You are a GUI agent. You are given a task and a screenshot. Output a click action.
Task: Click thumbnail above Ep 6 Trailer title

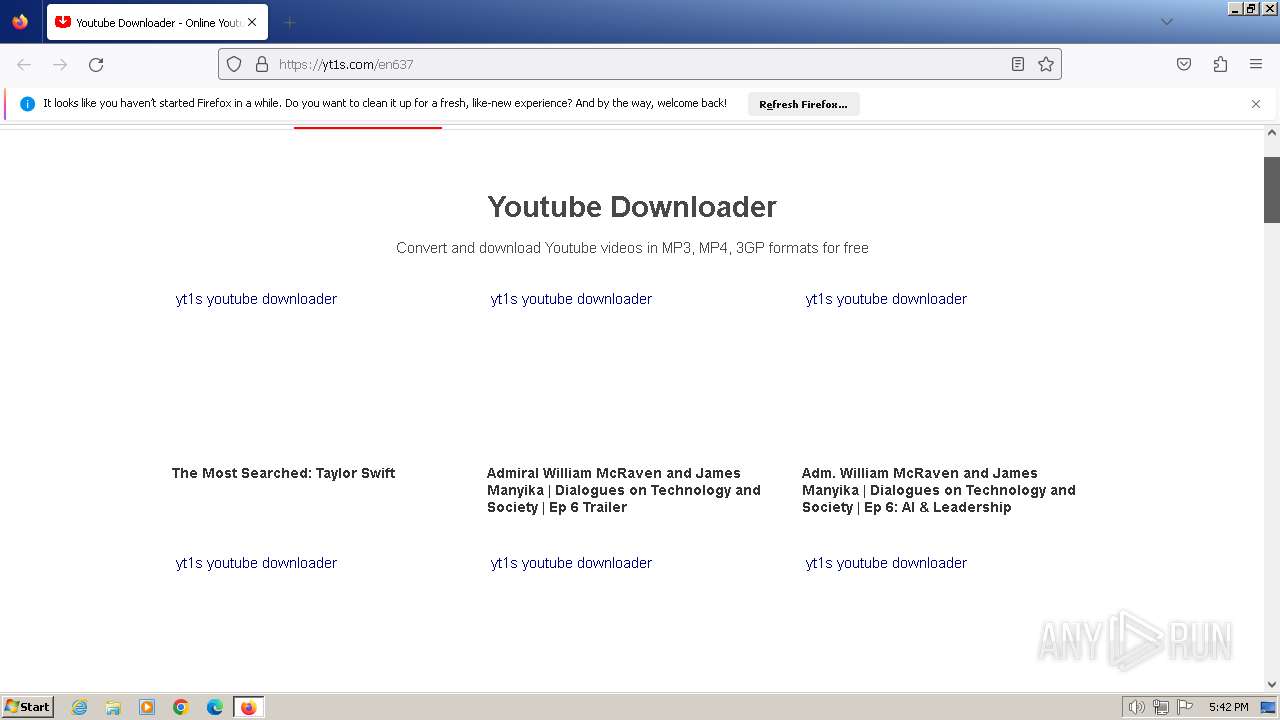pyautogui.click(x=571, y=299)
